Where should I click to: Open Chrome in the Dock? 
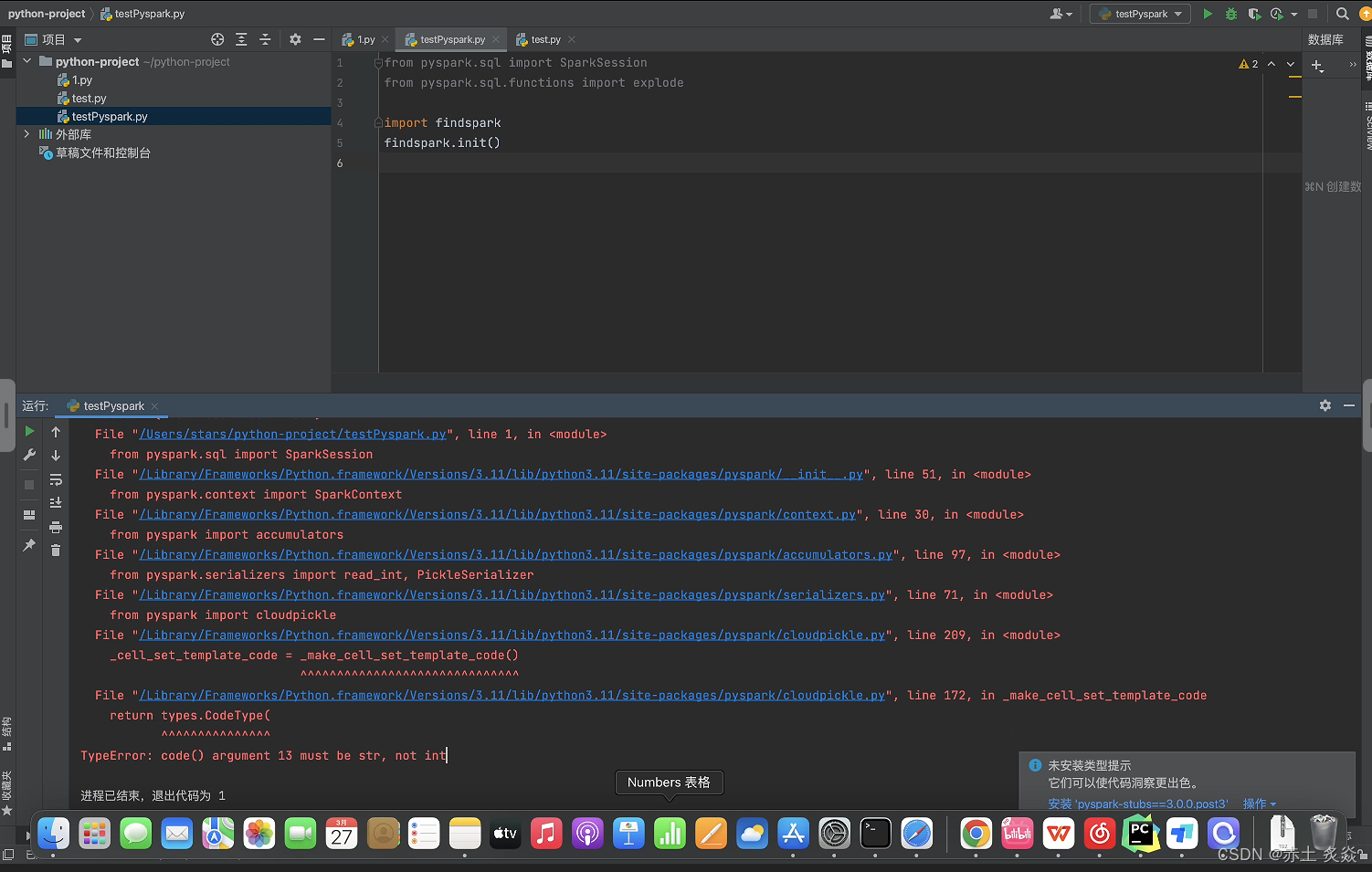[x=976, y=834]
